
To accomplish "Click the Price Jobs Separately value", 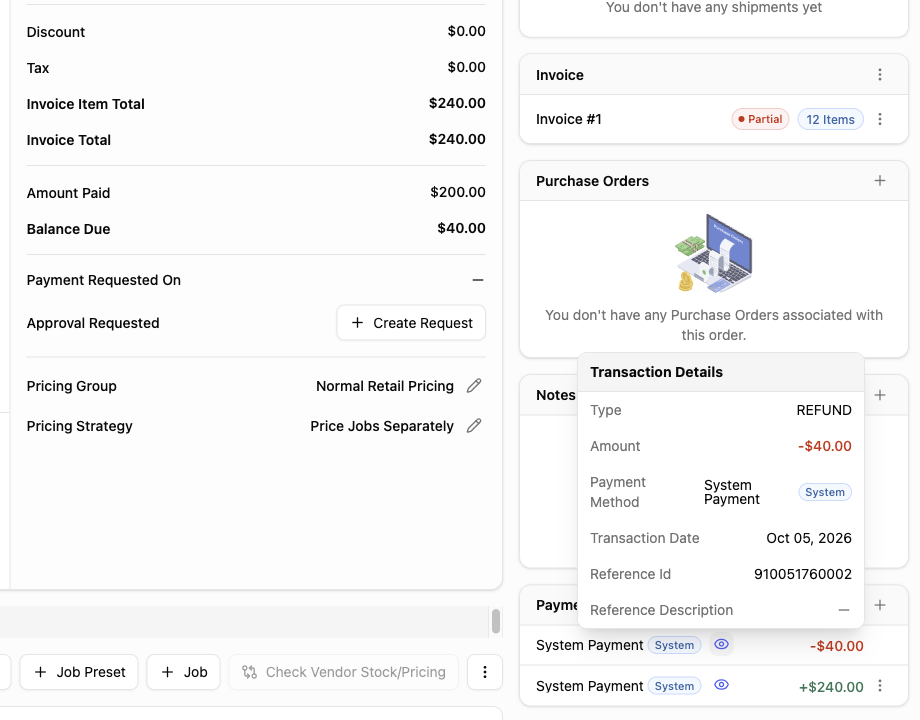I will pyautogui.click(x=382, y=426).
